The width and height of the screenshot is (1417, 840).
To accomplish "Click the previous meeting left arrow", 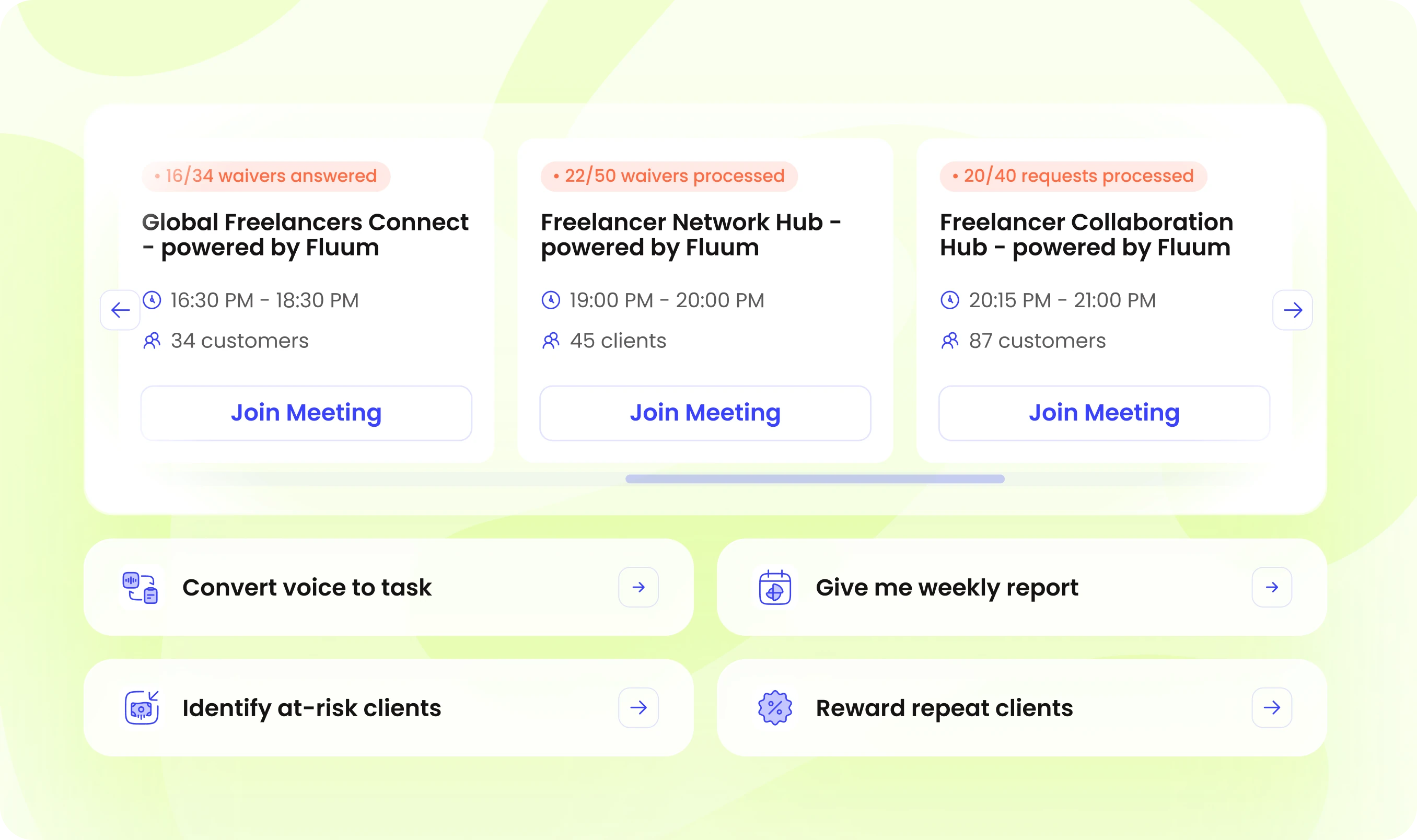I will (120, 310).
